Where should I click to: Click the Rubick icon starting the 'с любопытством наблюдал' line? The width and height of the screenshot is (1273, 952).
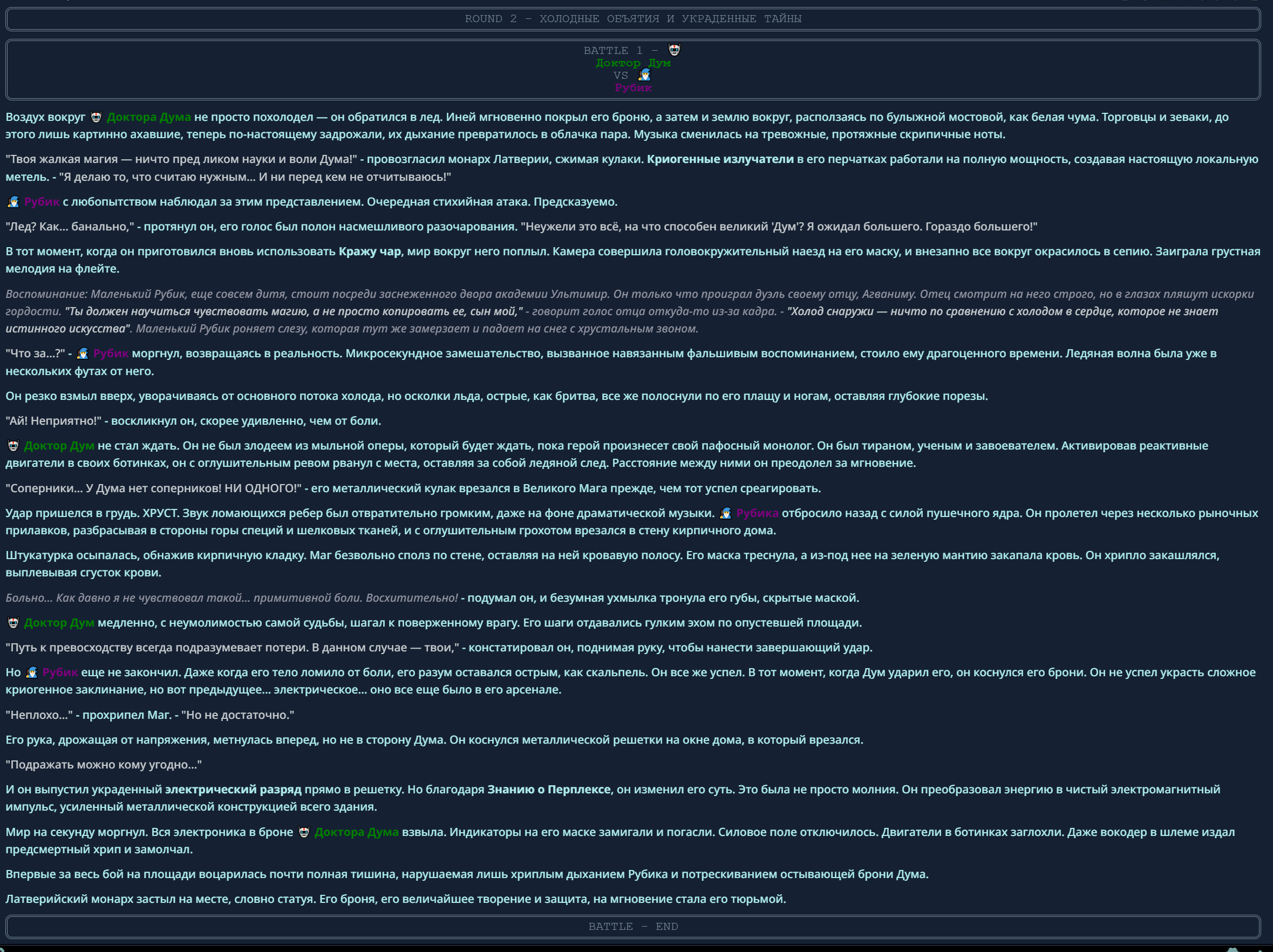click(13, 201)
